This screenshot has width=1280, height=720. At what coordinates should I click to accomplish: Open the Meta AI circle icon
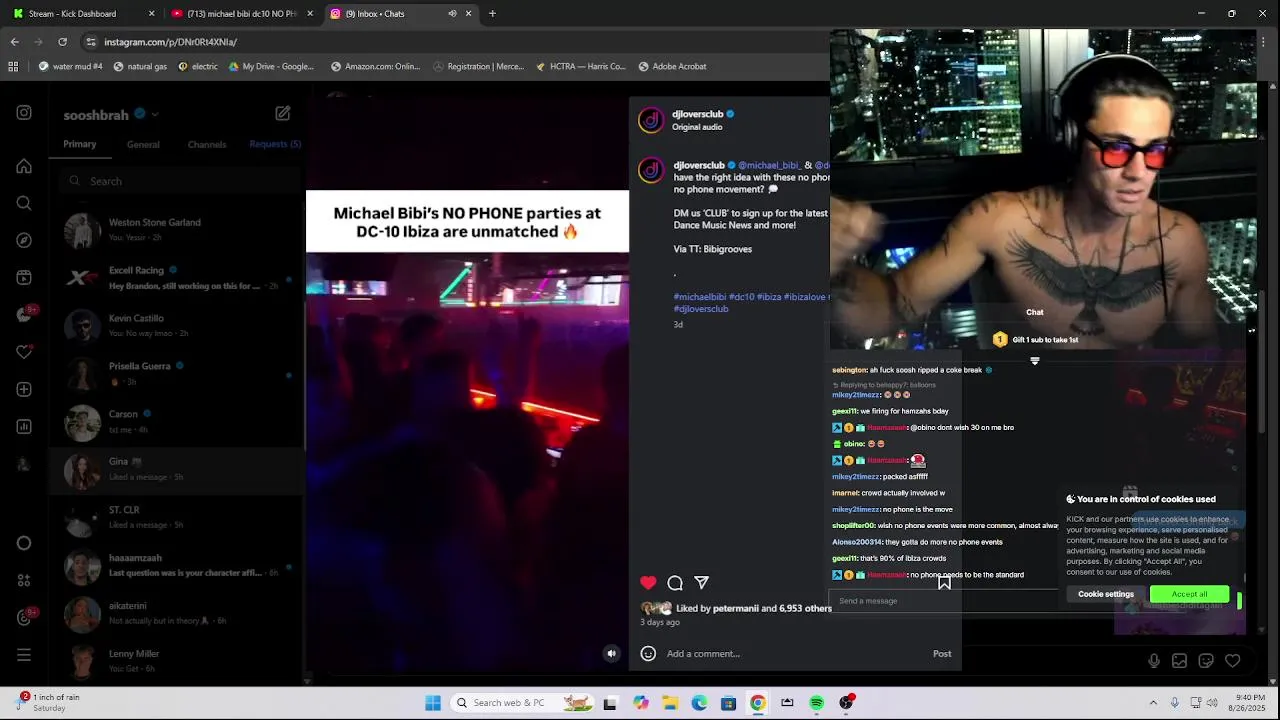pos(24,543)
